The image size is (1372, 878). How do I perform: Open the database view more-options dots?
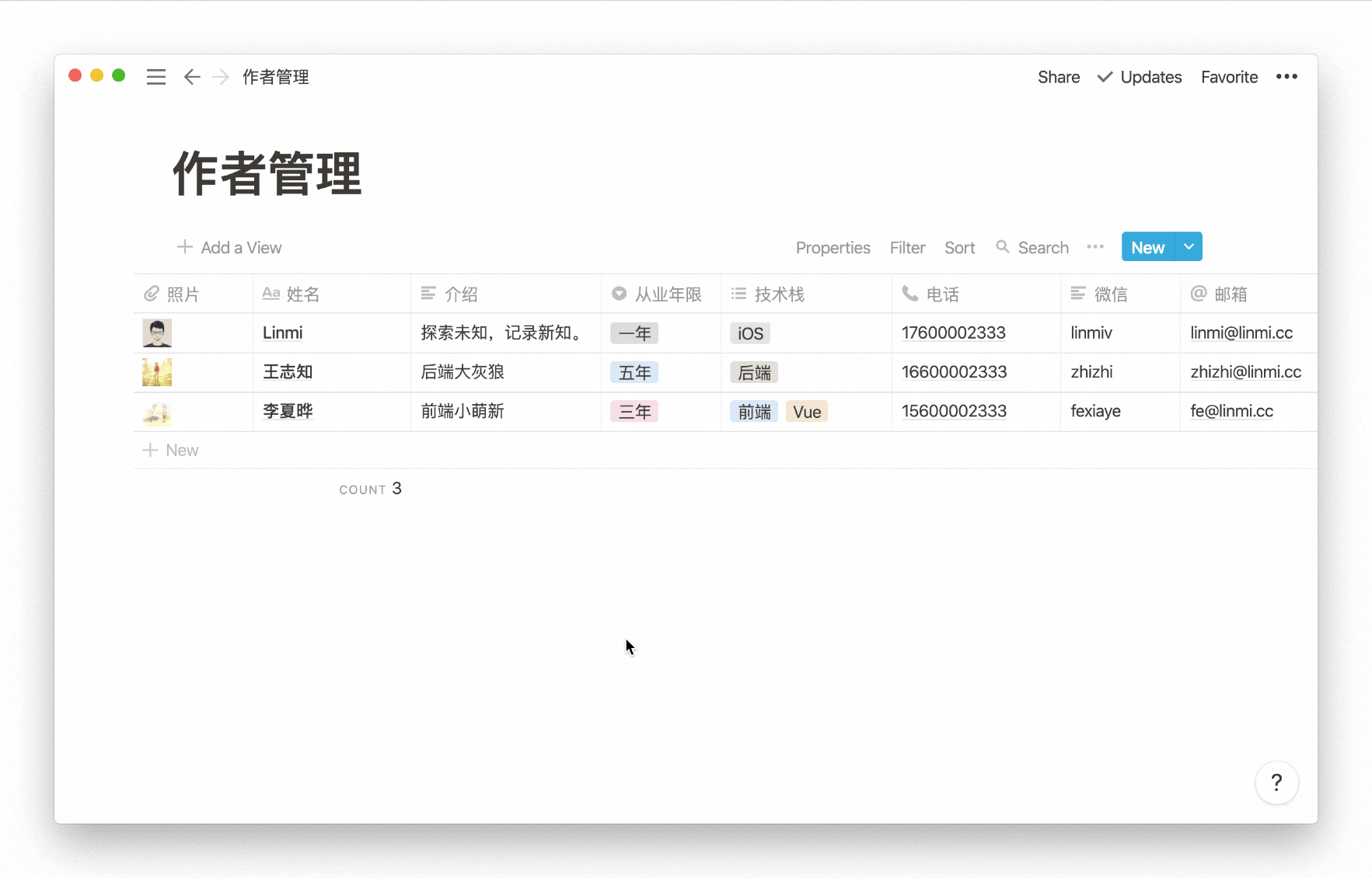click(x=1095, y=247)
